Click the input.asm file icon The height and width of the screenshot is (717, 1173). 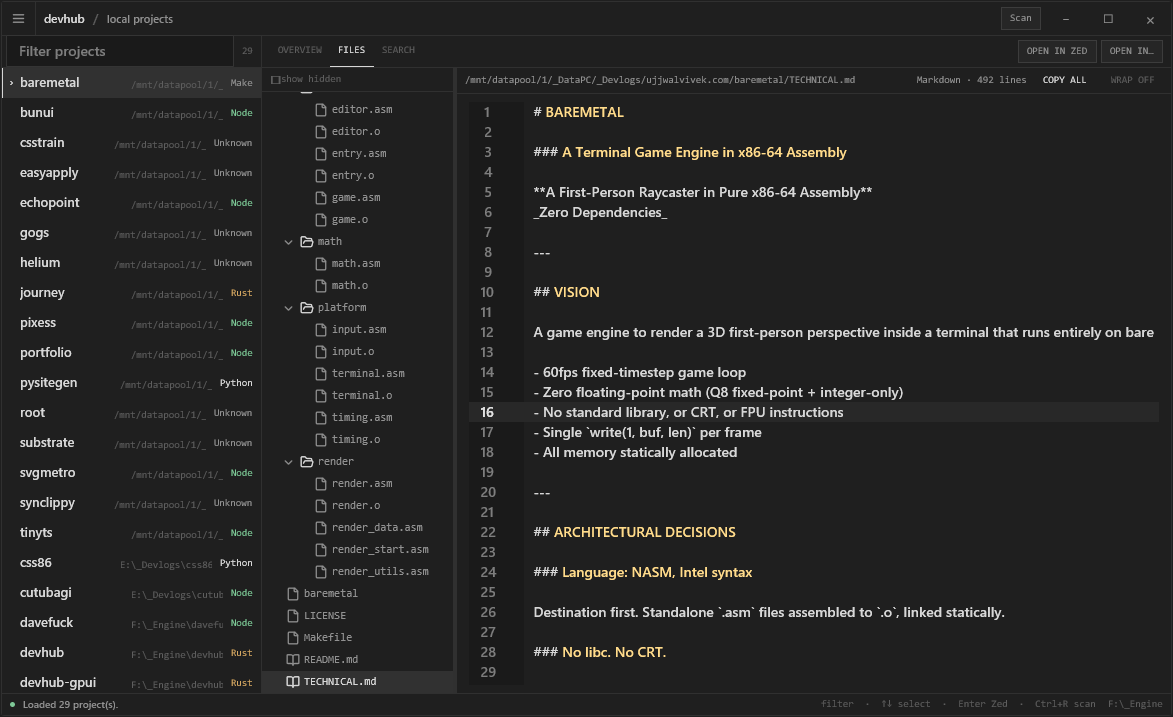coord(321,329)
